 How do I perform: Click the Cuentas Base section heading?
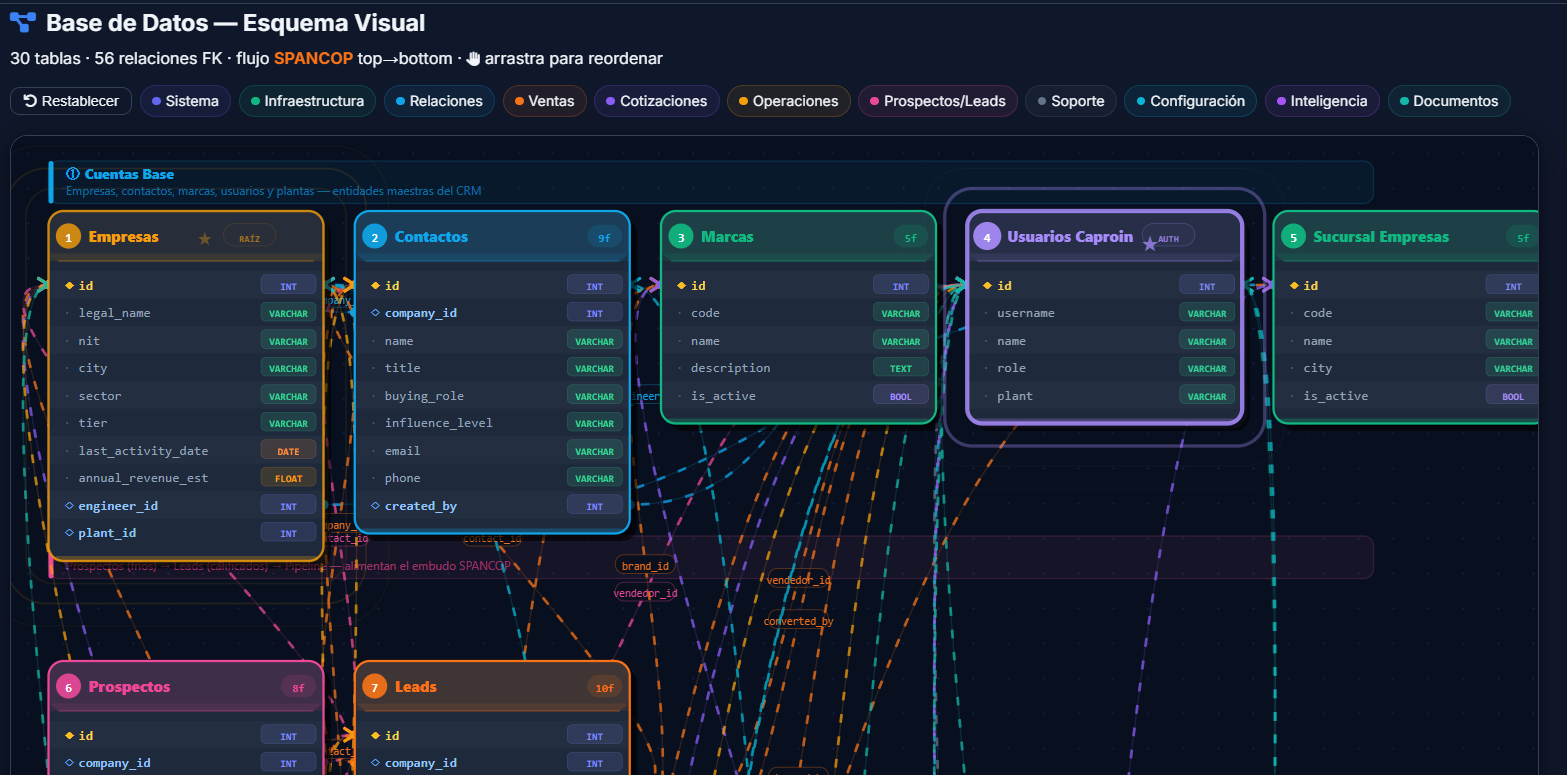point(129,174)
